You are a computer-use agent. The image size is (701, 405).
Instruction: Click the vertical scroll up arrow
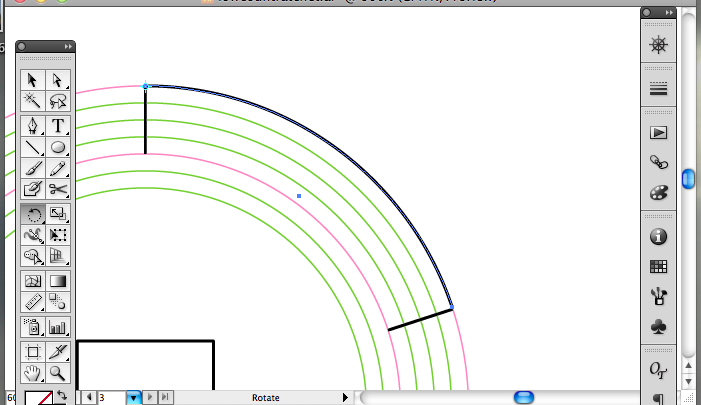(x=688, y=366)
